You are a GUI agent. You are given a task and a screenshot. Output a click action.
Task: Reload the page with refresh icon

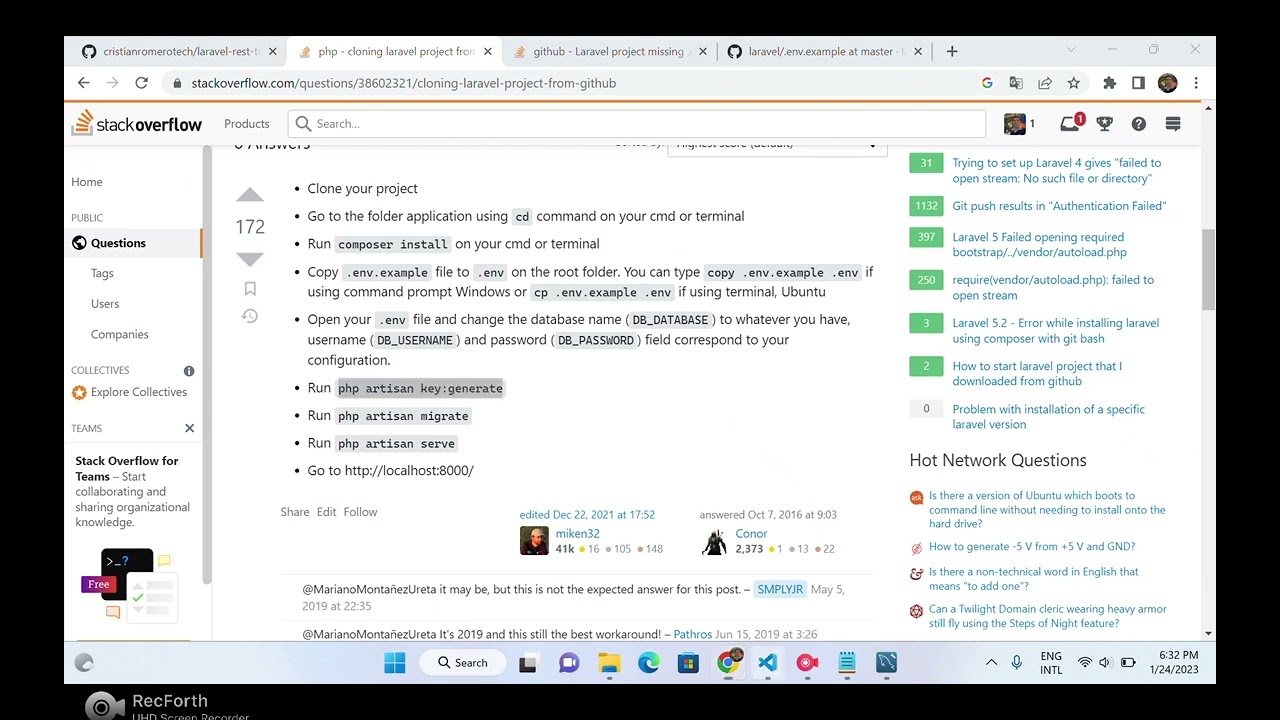click(x=141, y=83)
